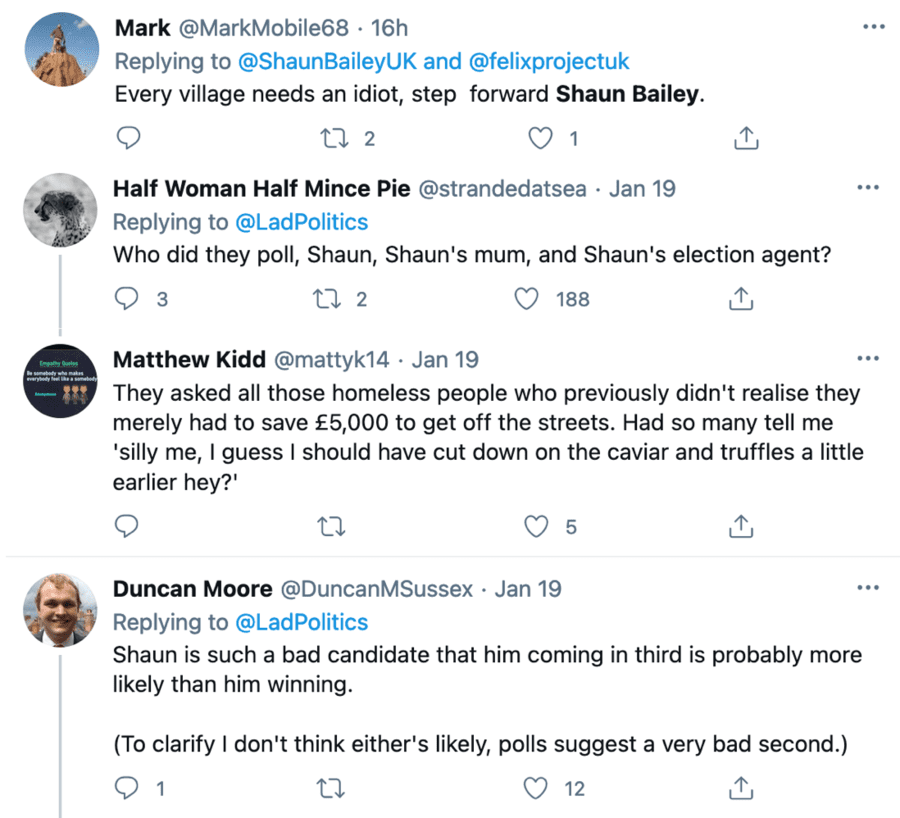Share Matthew Kidd's tweet

tap(741, 525)
